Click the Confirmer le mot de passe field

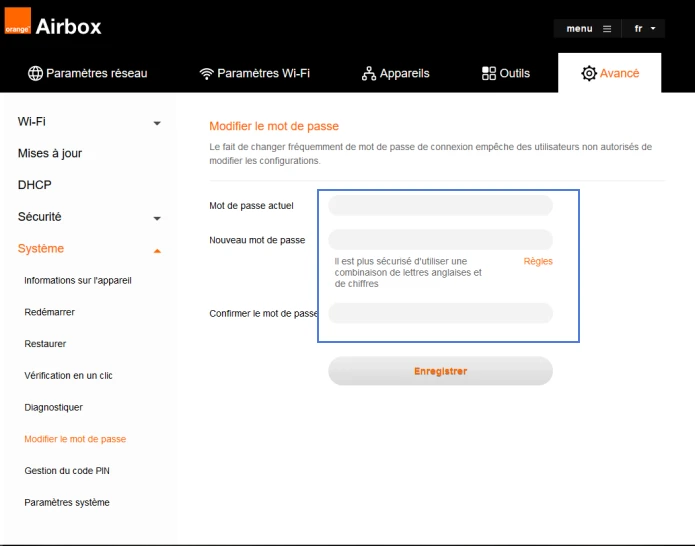click(440, 313)
